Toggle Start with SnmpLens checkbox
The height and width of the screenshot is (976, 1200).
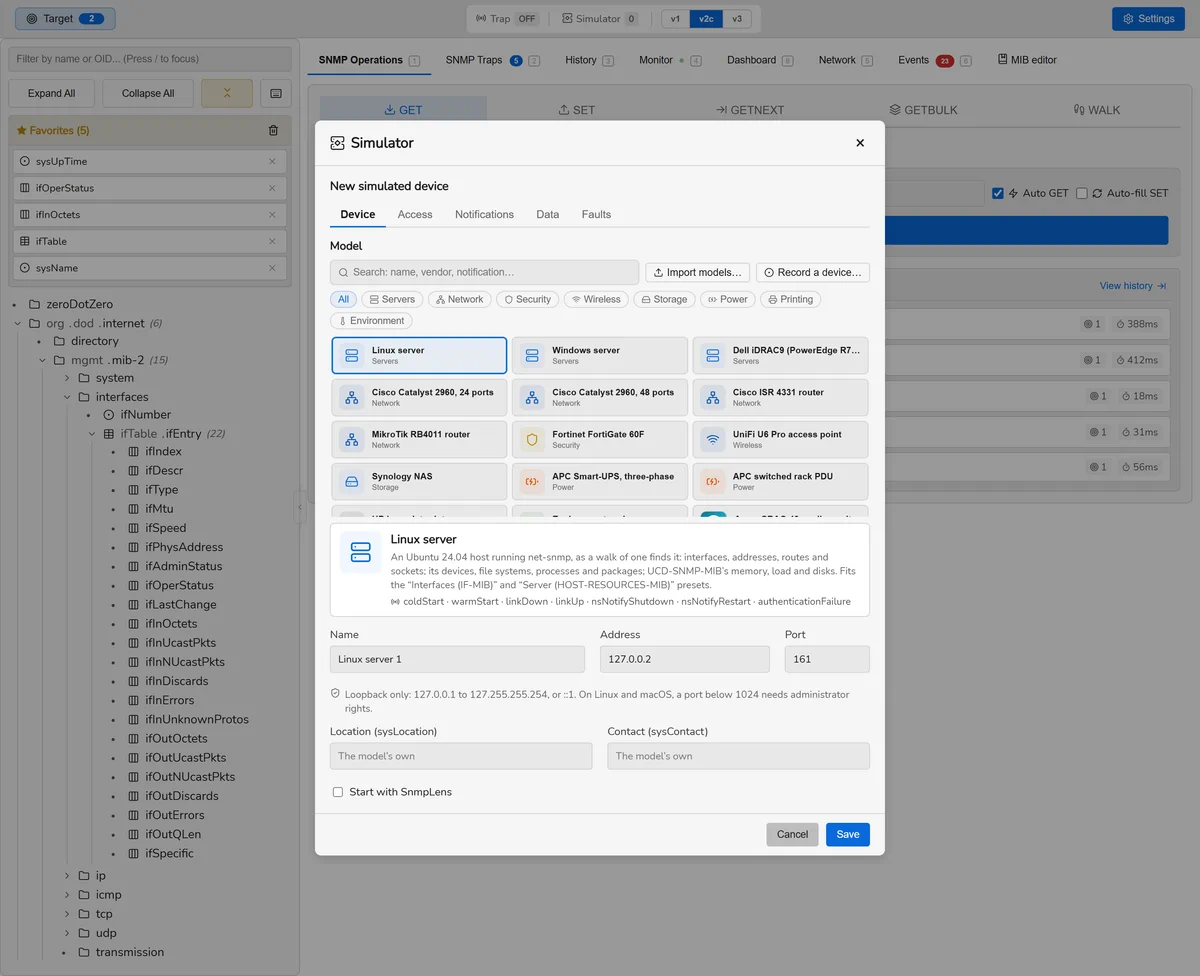pos(338,792)
